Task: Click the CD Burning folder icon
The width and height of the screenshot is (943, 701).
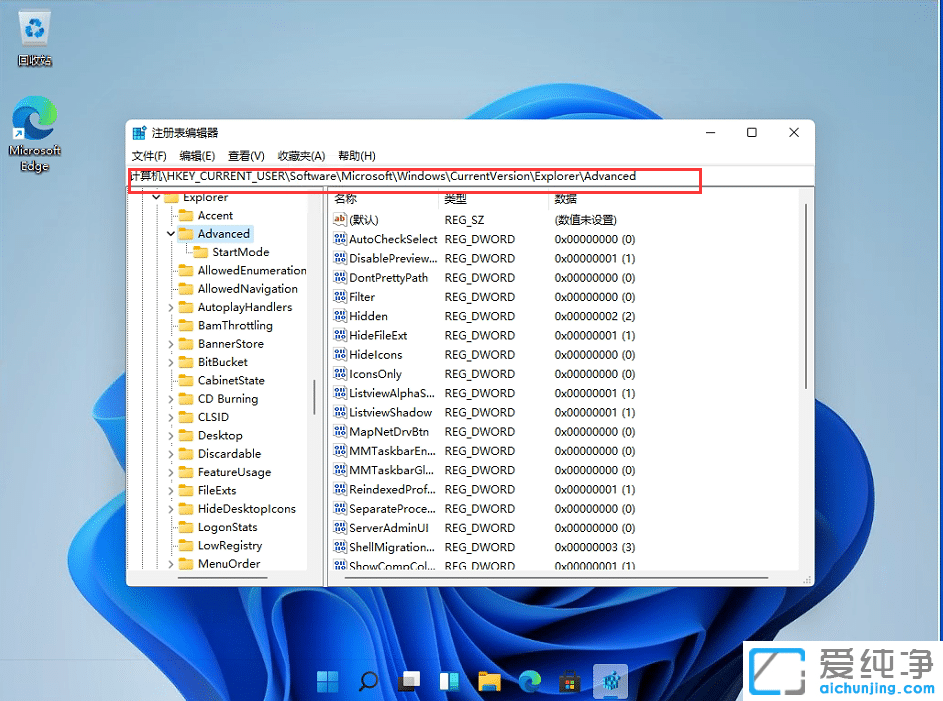Action: click(x=188, y=398)
